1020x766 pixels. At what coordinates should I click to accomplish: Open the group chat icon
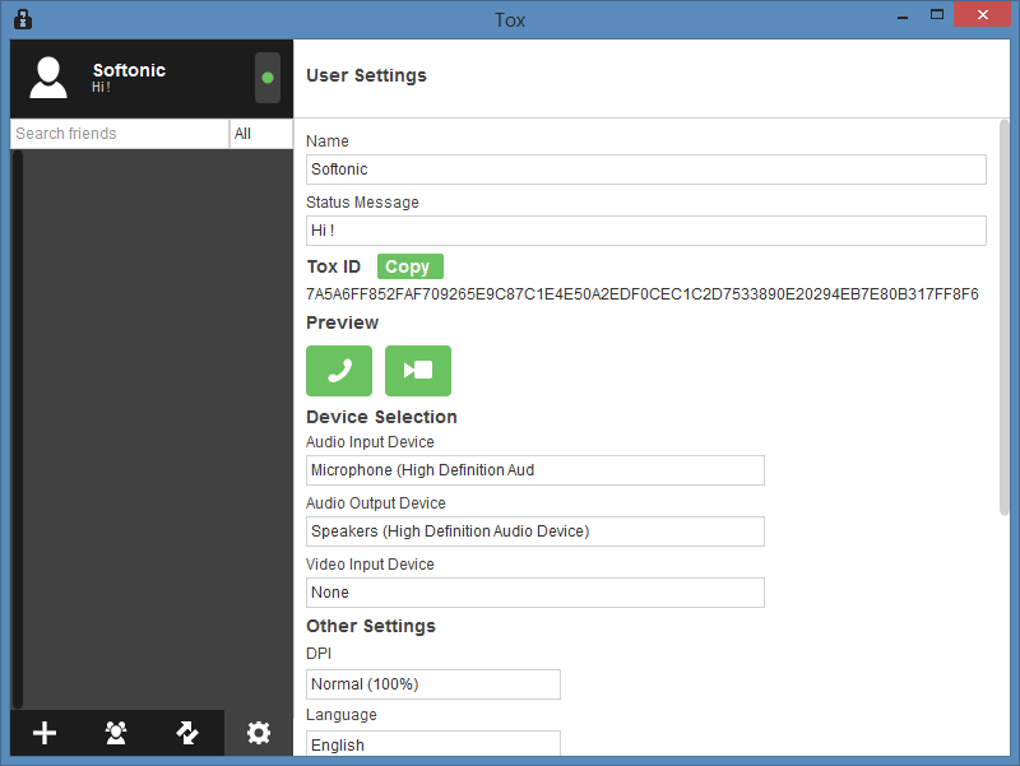click(116, 733)
